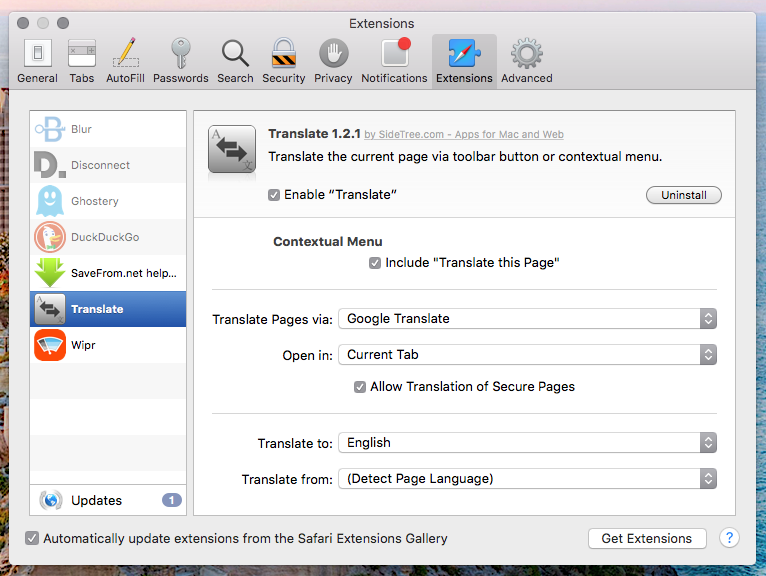
Task: Select the Blur extension name
Action: pos(82,129)
